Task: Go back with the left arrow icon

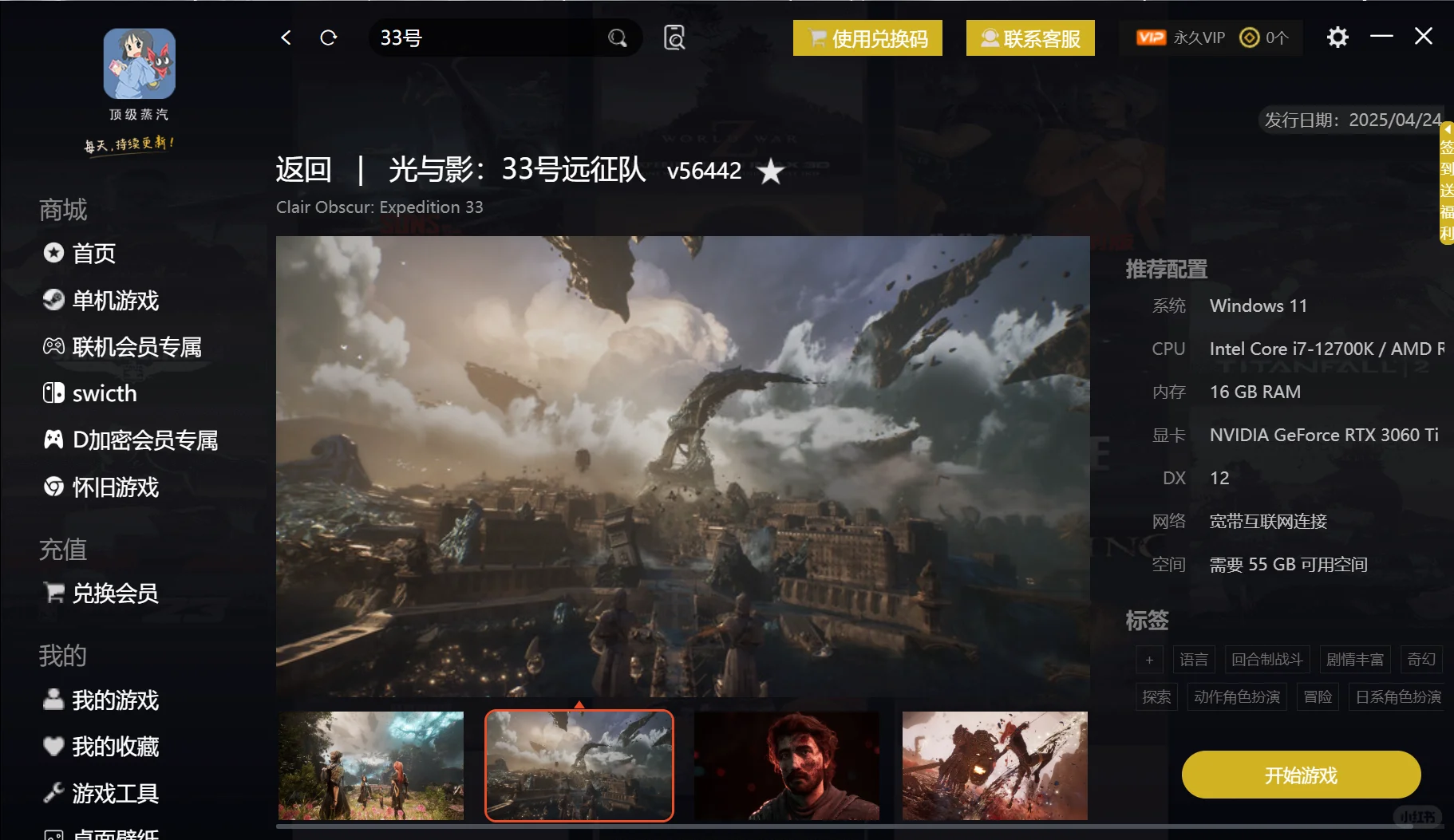Action: coord(286,37)
